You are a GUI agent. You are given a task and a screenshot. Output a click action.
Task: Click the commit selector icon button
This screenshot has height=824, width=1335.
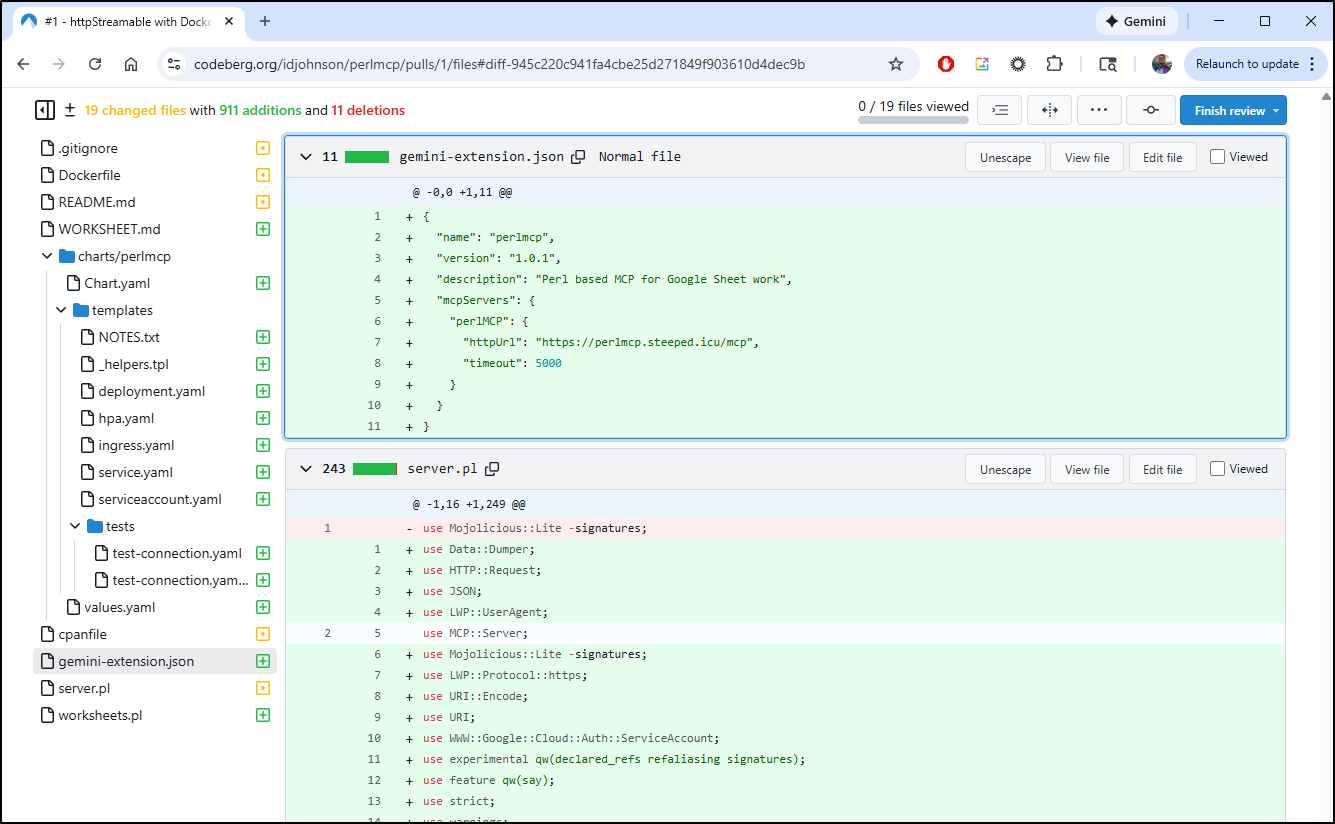pyautogui.click(x=1150, y=110)
